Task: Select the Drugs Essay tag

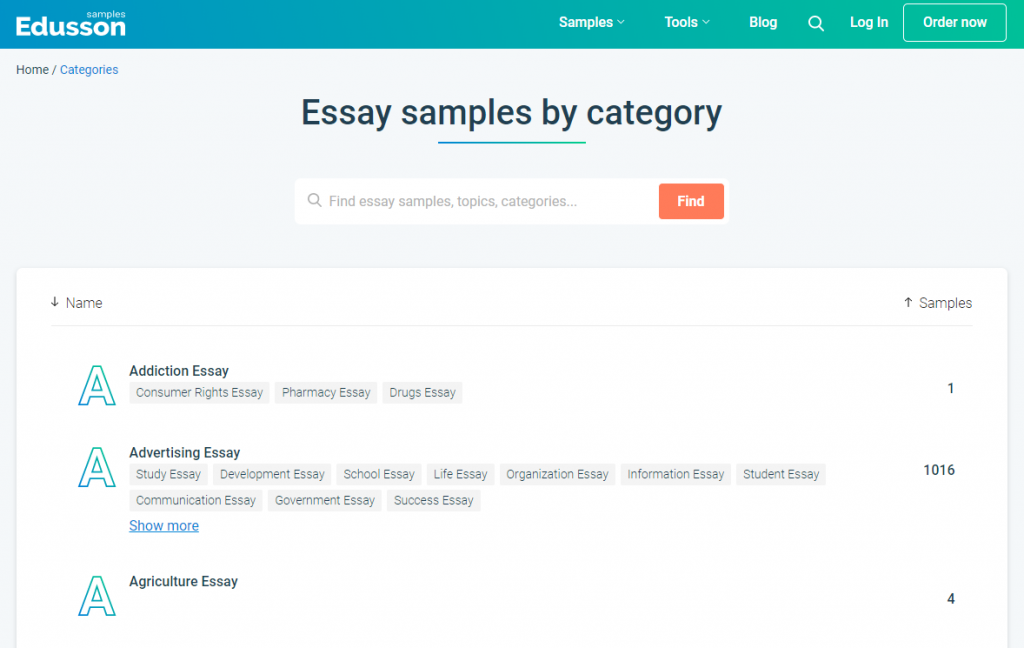Action: [423, 393]
